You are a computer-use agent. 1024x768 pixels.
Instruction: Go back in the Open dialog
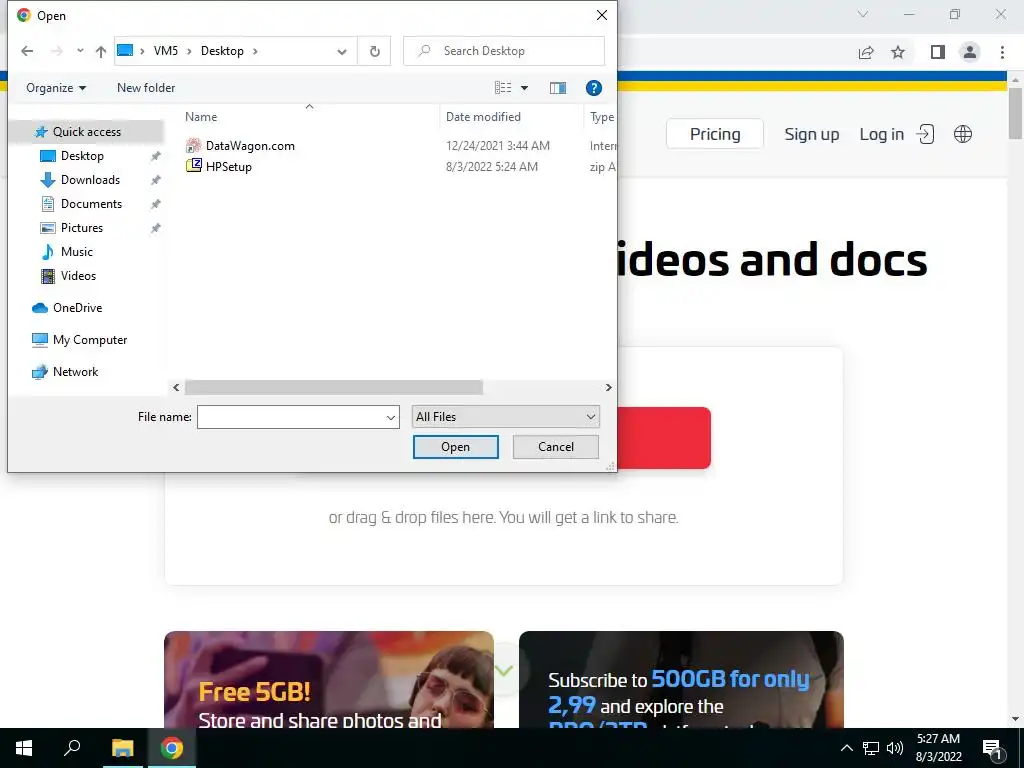(x=27, y=51)
